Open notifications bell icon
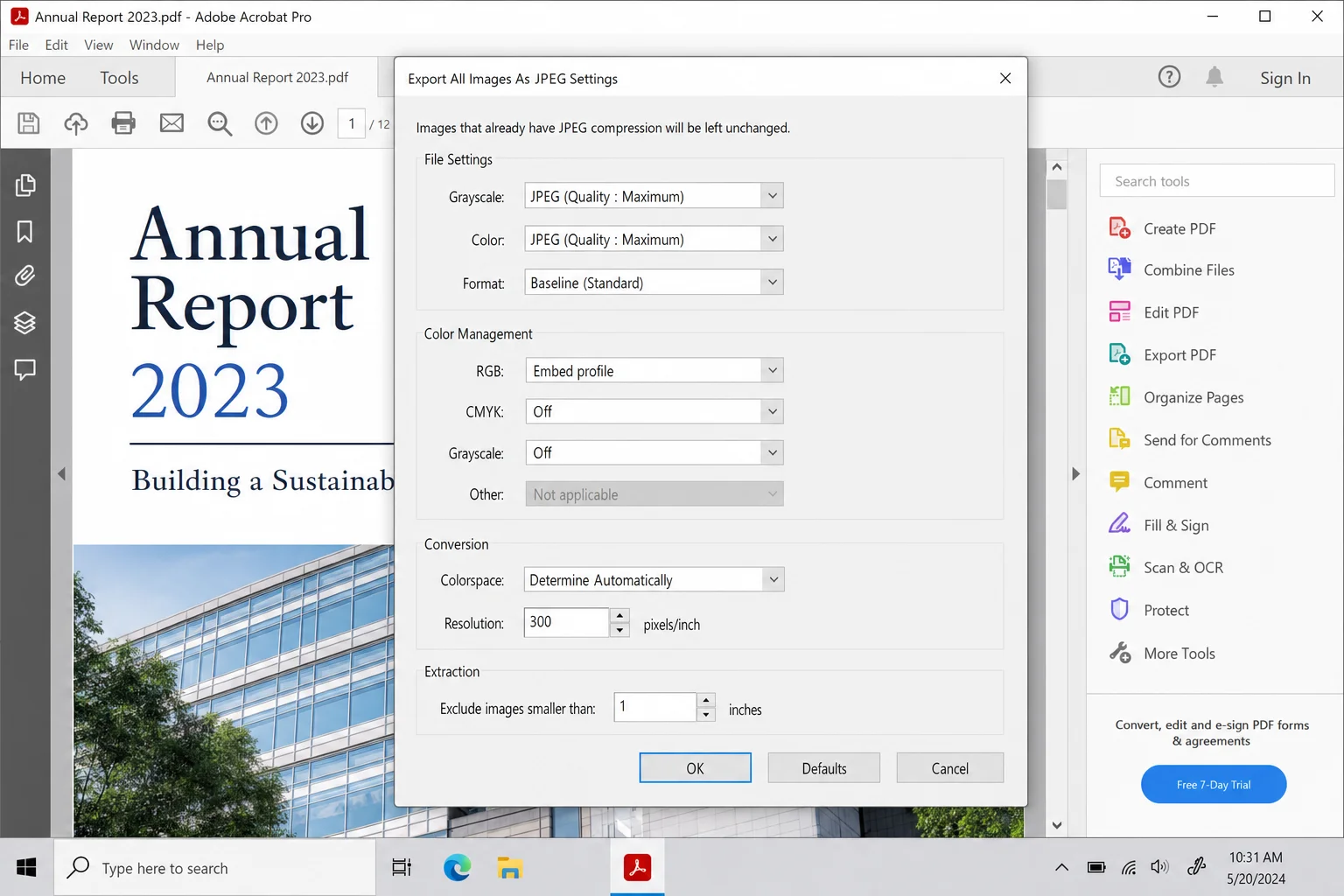Viewport: 1344px width, 896px height. (1214, 77)
